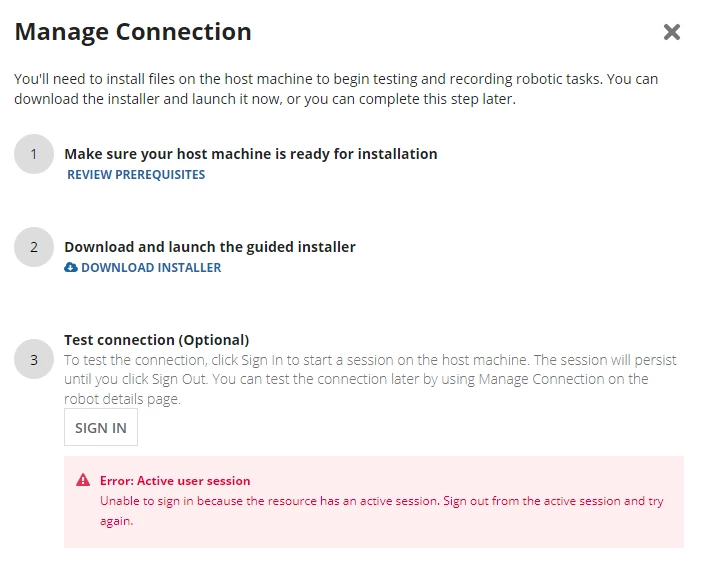Click the word '(Optional)' in step 3 heading

[214, 340]
